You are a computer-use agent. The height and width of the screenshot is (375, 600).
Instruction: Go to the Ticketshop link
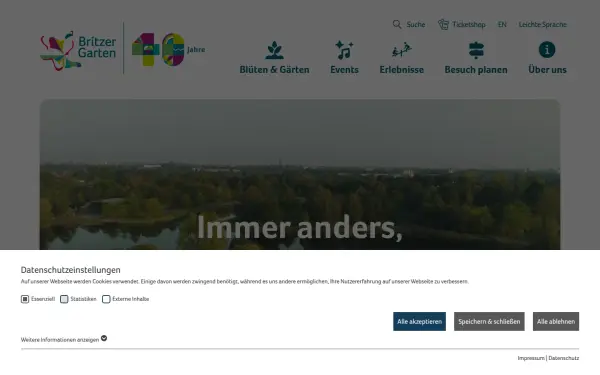(469, 24)
